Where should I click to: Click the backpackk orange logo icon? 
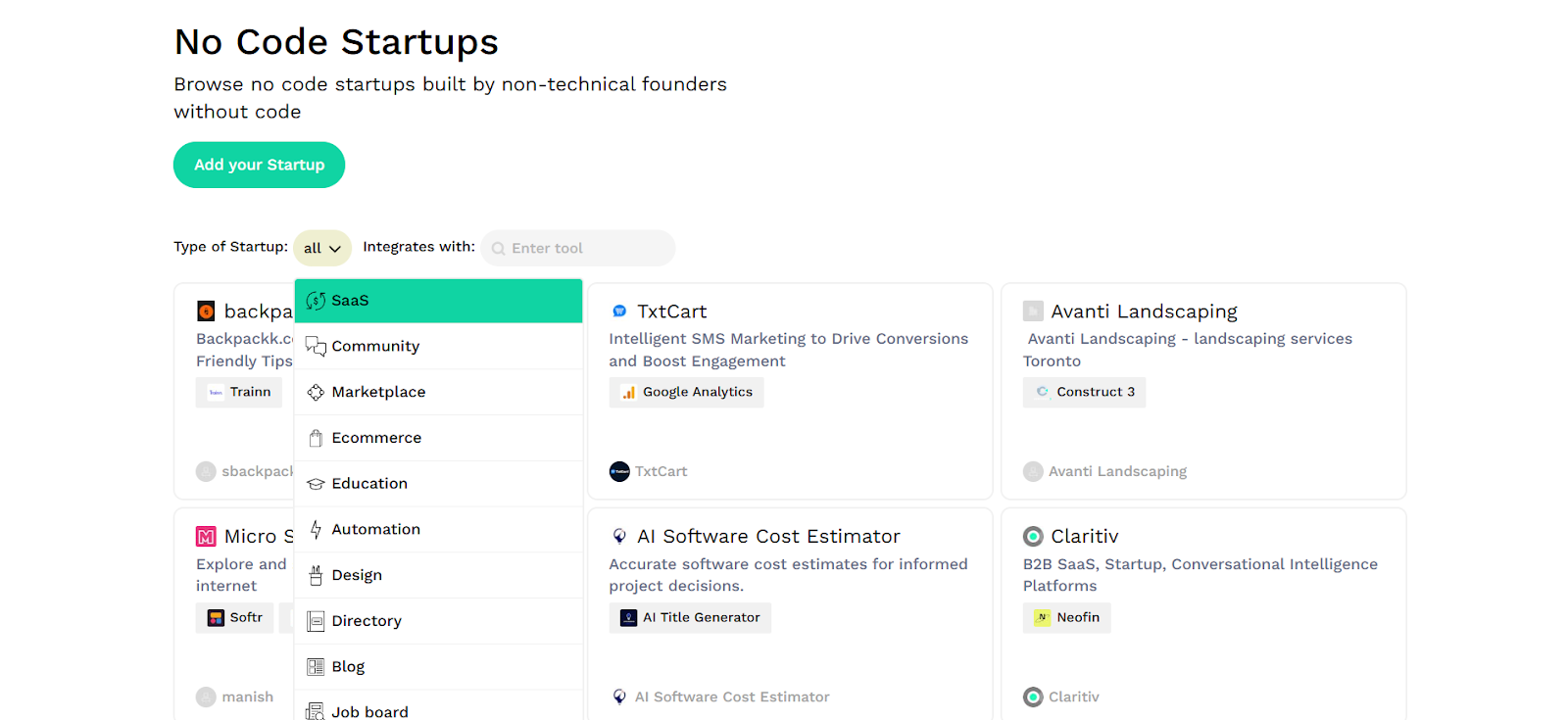coord(206,312)
